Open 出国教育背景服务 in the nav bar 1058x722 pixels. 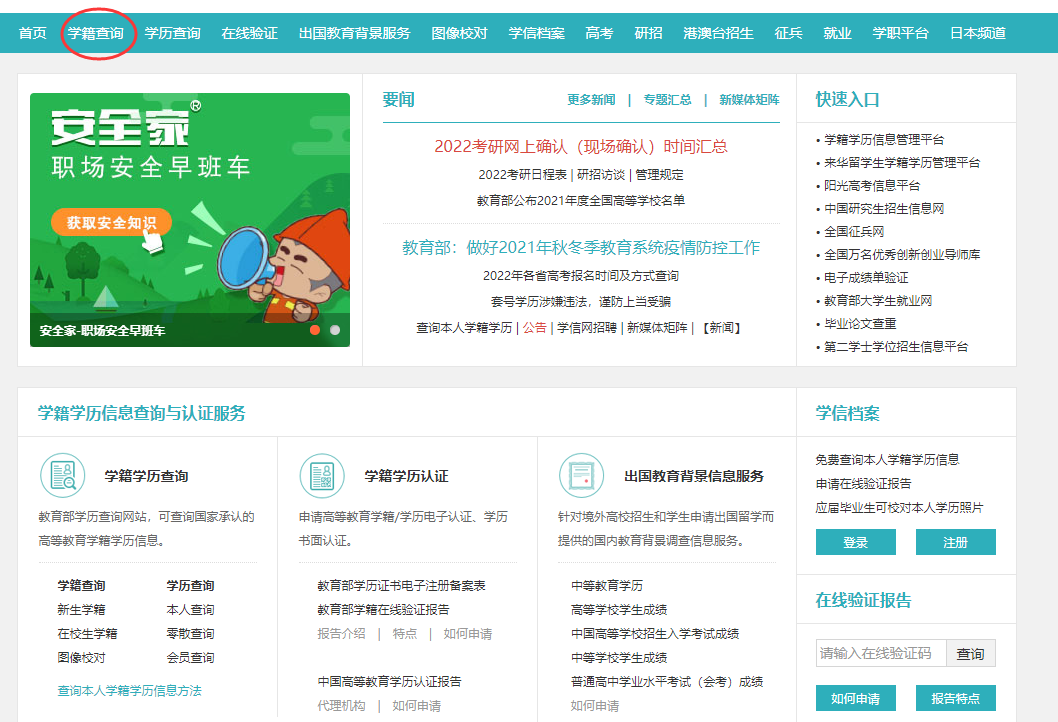pos(355,33)
